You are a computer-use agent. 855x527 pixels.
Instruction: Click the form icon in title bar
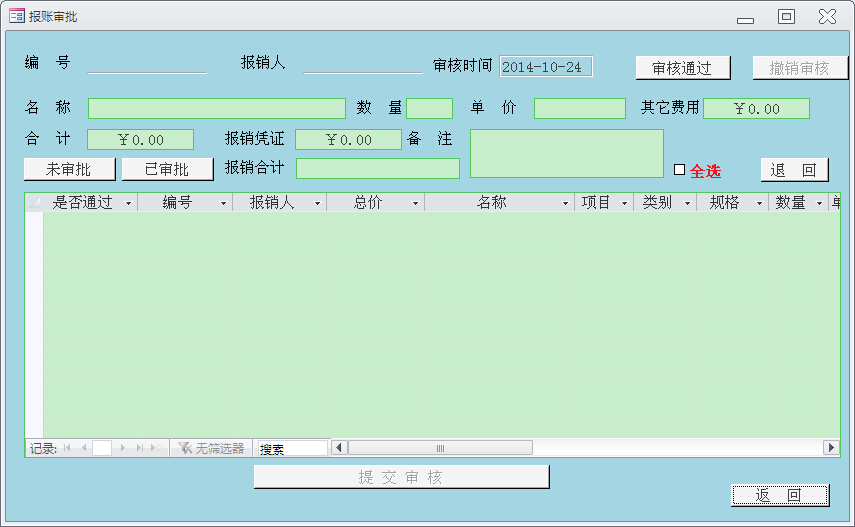(x=16, y=16)
